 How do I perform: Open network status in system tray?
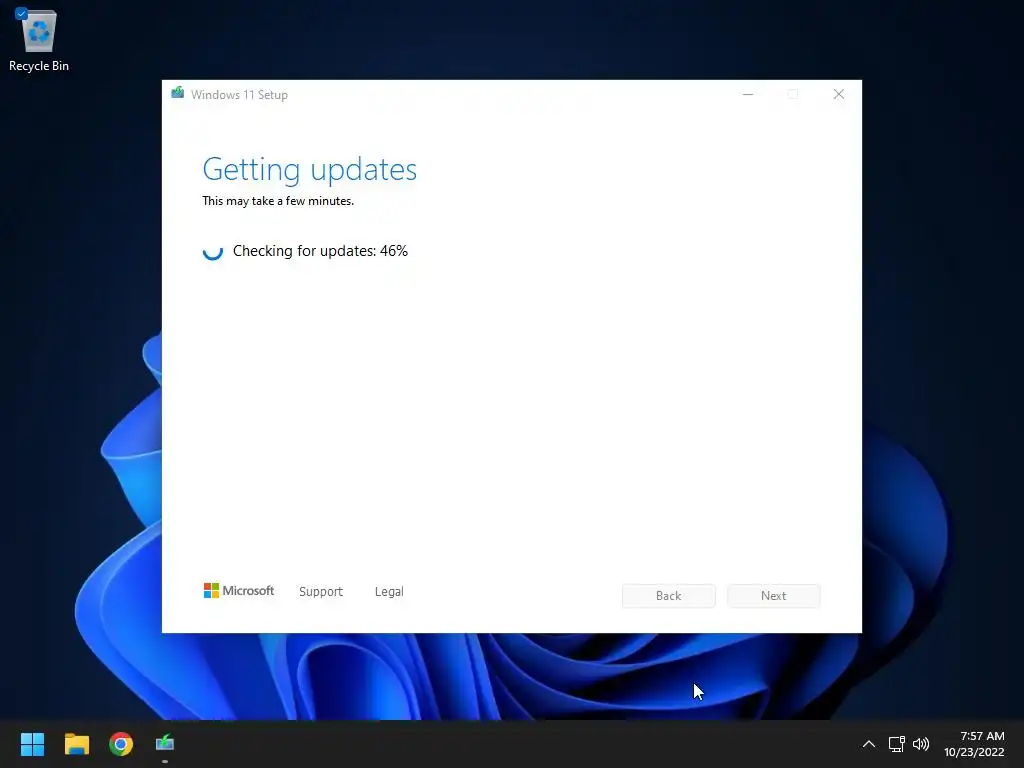pos(897,744)
